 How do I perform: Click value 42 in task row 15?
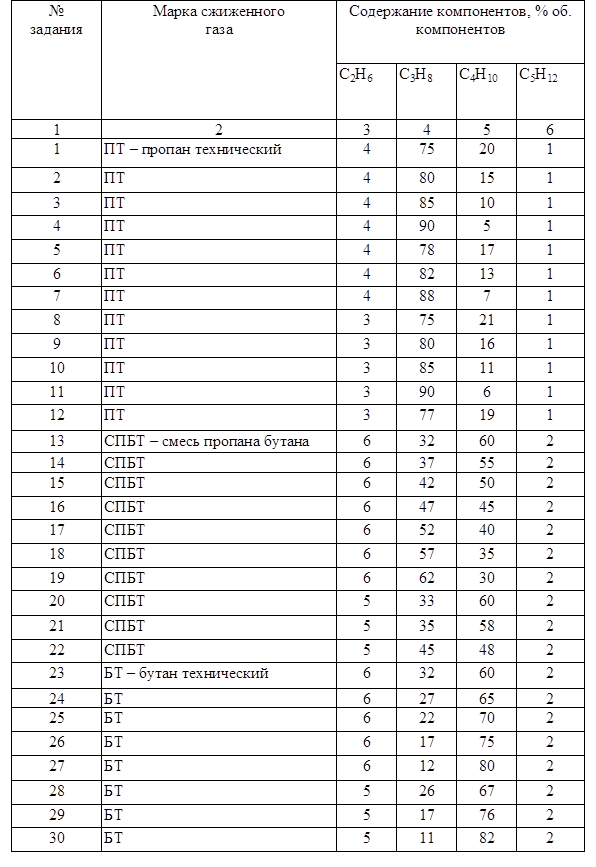(x=426, y=483)
